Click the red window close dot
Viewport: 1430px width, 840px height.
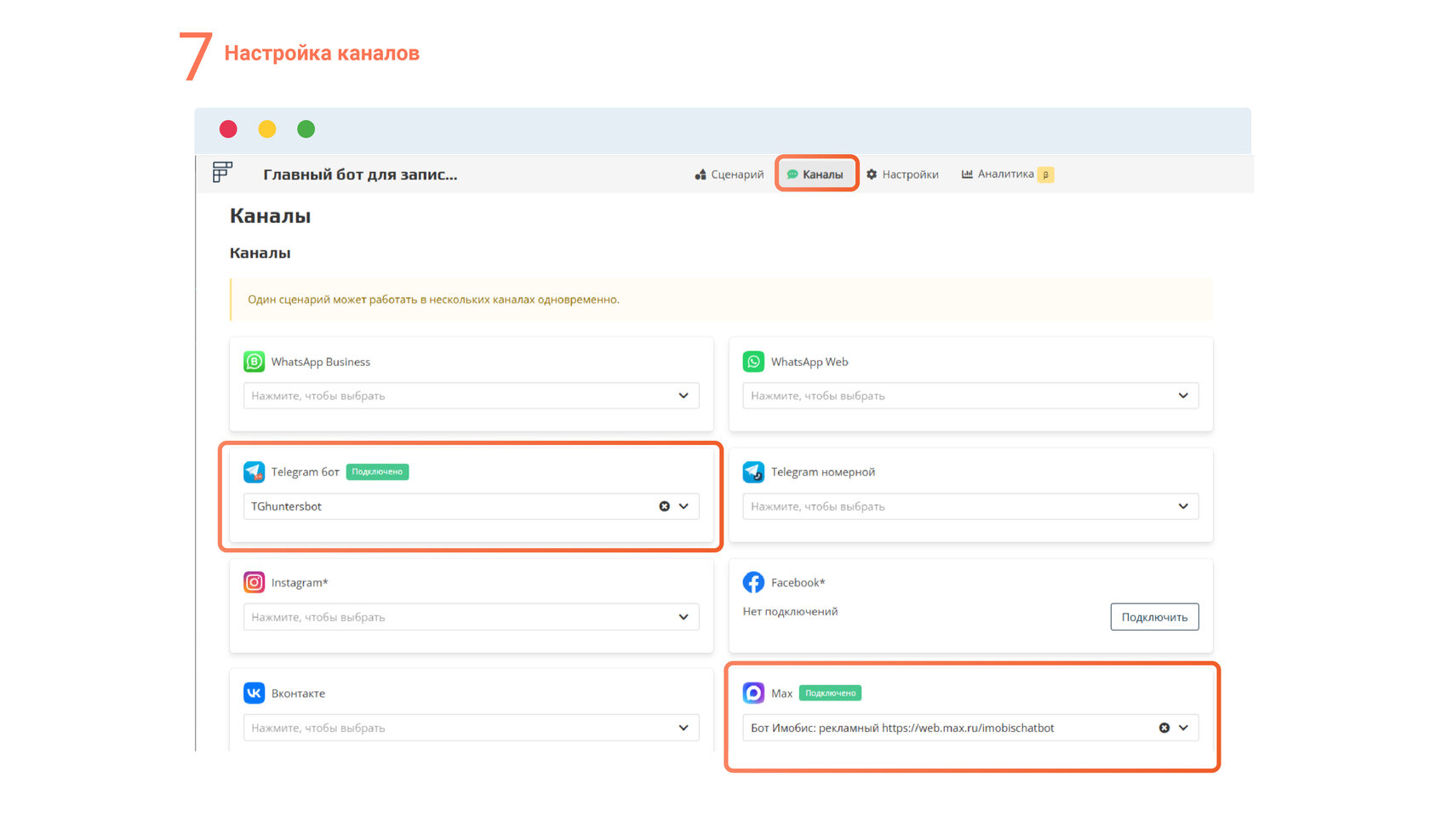[x=228, y=129]
